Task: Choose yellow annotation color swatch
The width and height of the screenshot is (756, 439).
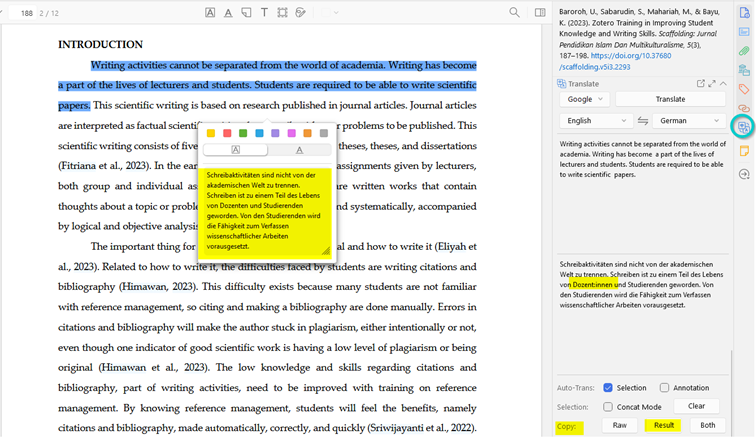Action: (x=211, y=133)
